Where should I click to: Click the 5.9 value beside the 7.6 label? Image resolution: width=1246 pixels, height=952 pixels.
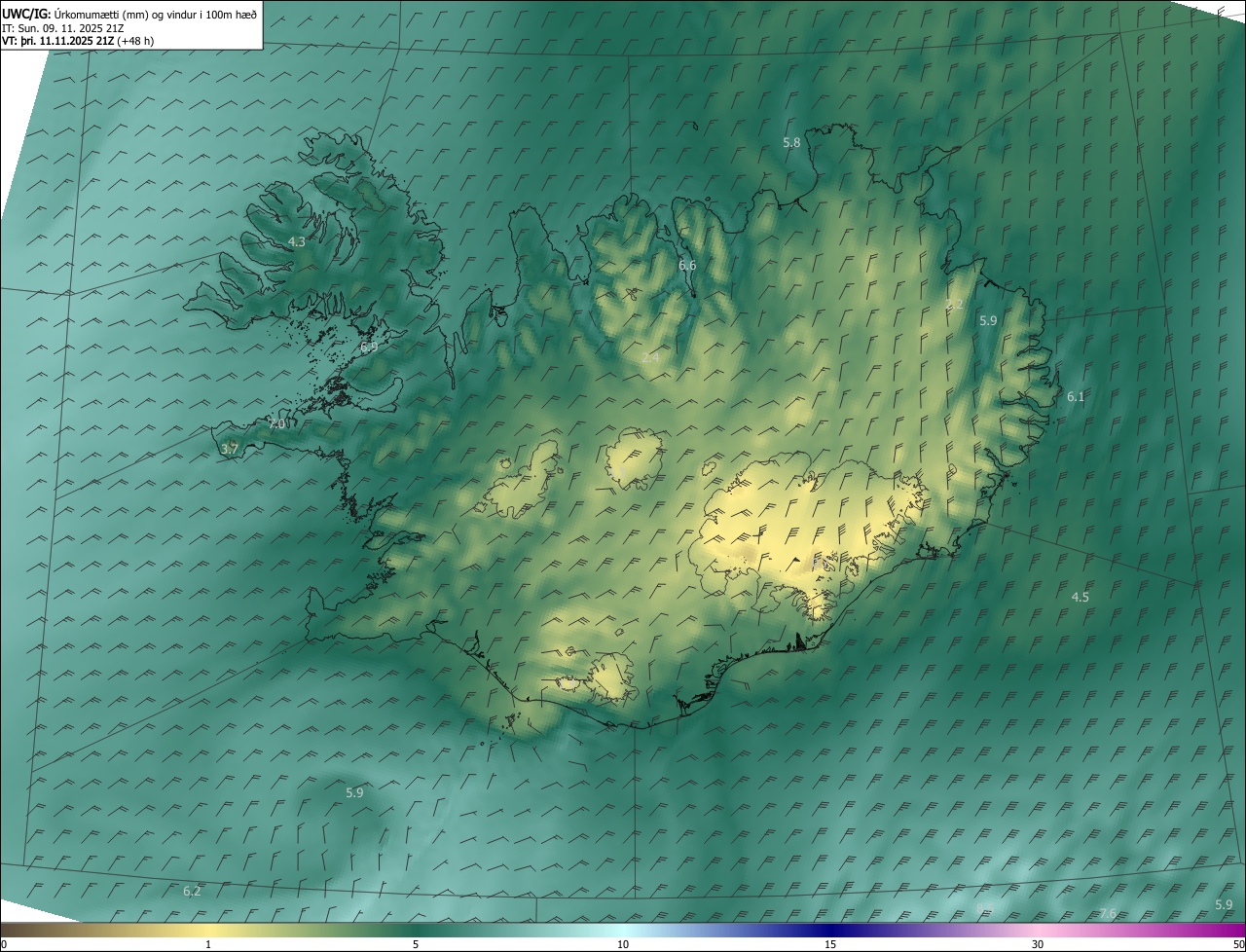[x=1224, y=904]
